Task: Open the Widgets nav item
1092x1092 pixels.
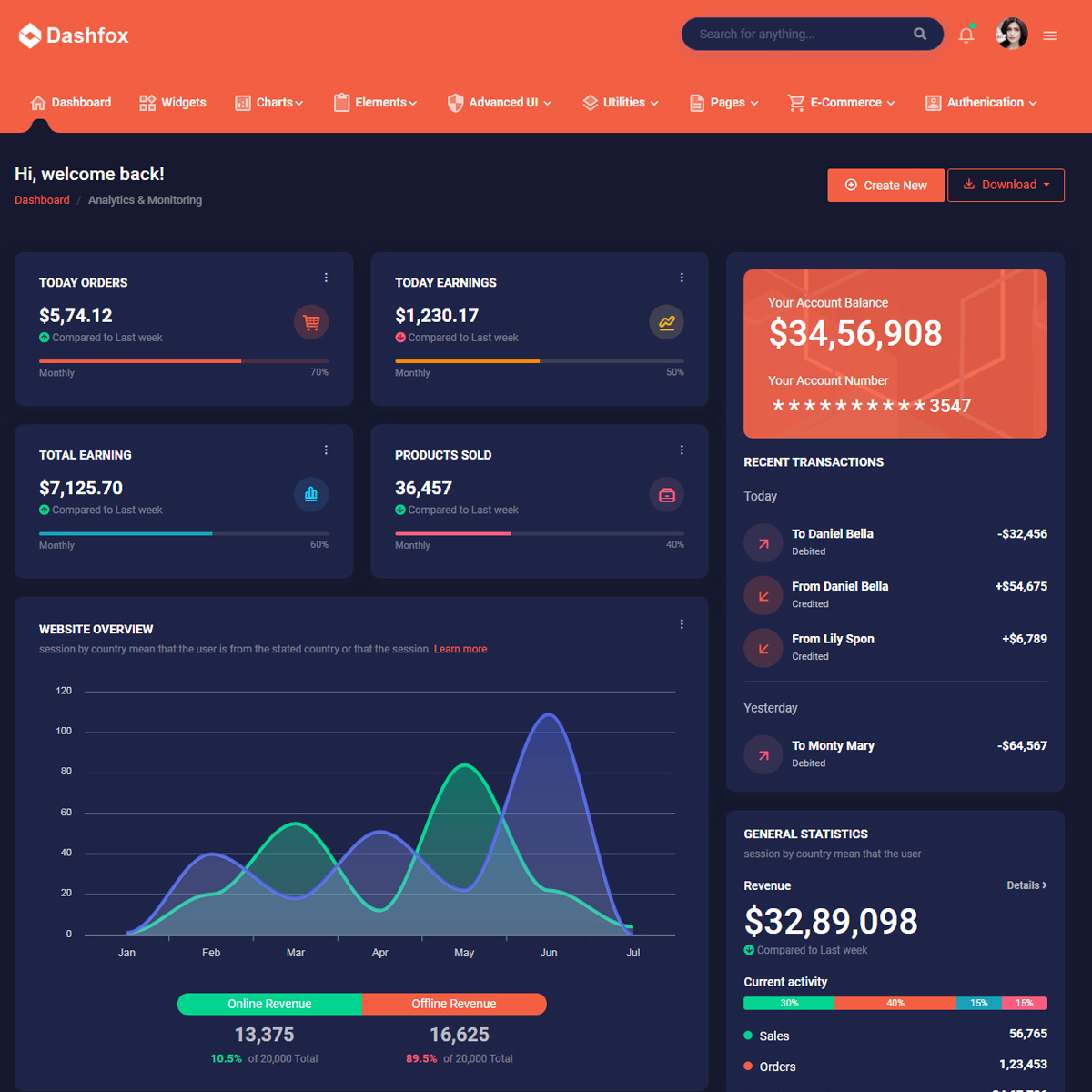Action: pos(173,103)
